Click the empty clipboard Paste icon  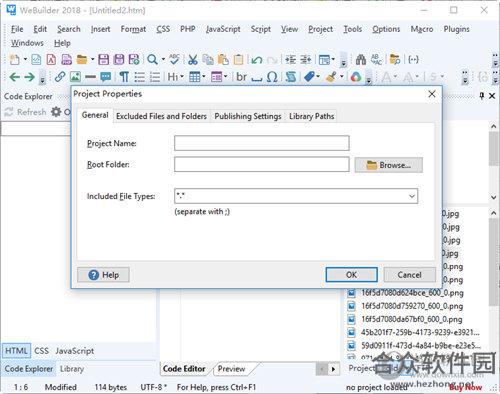click(x=238, y=60)
